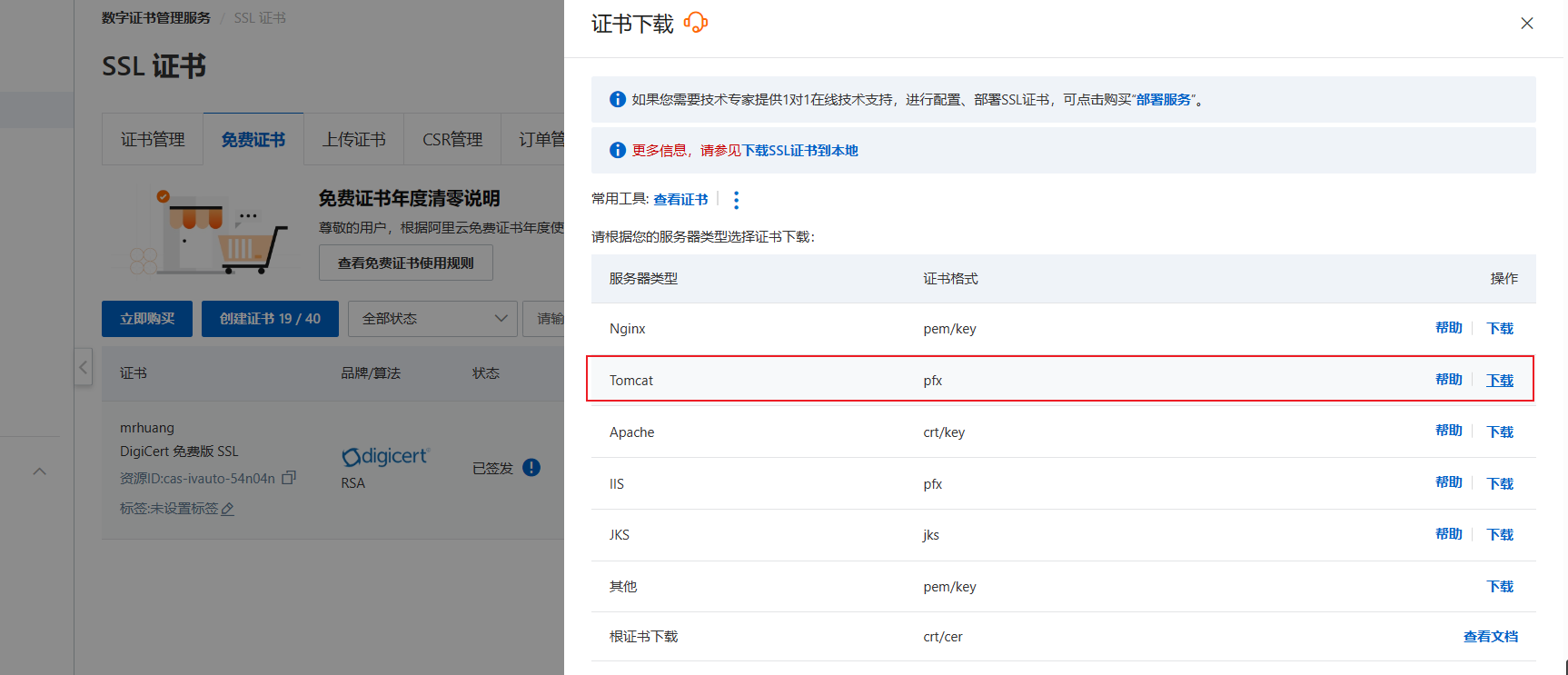
Task: Copy the resource ID cas-ivauto-54n04n
Action: pyautogui.click(x=289, y=478)
